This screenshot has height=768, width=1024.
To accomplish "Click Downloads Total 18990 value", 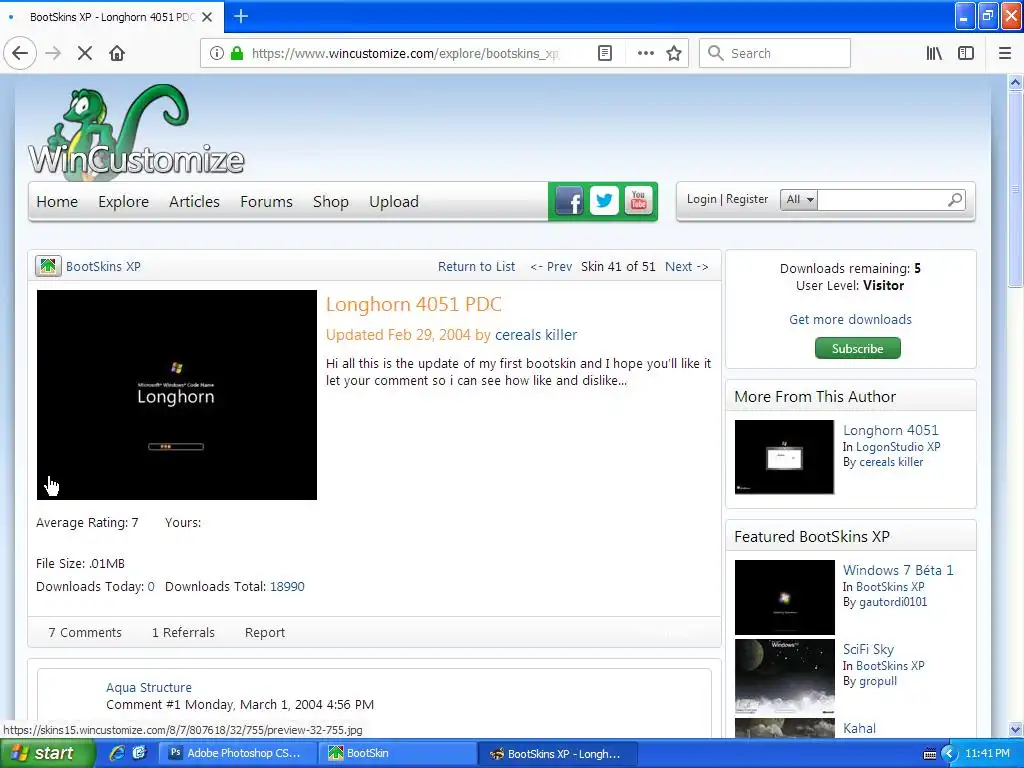I will [287, 586].
